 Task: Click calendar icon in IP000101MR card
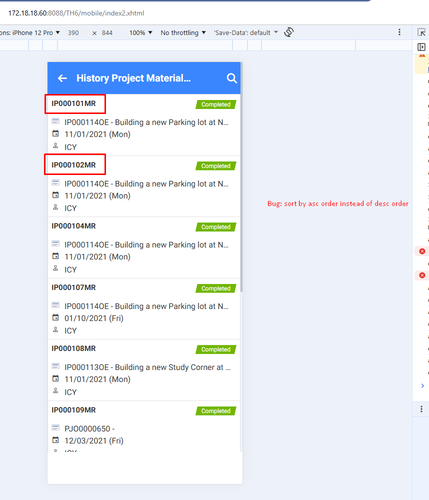coord(56,134)
